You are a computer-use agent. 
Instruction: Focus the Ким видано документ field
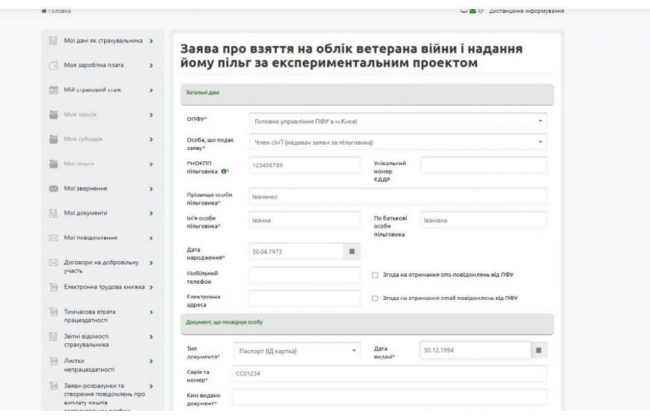pos(390,397)
